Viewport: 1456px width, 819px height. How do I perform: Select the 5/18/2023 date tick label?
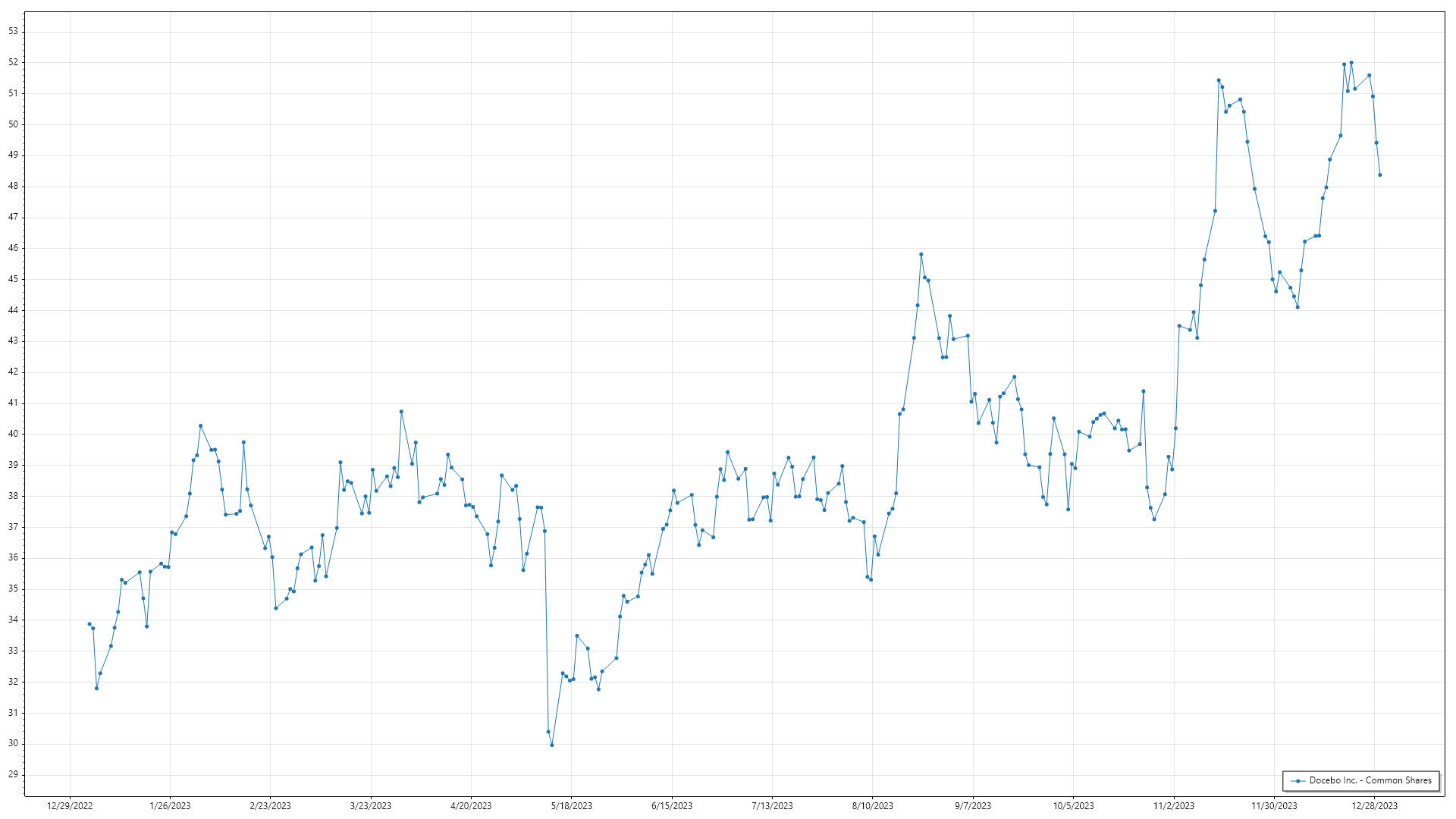[571, 806]
